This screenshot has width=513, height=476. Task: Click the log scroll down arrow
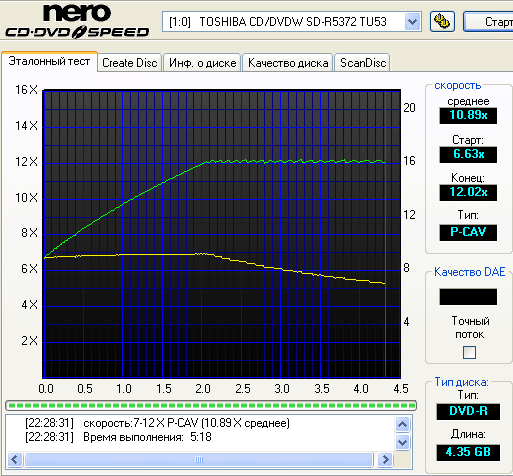402,442
